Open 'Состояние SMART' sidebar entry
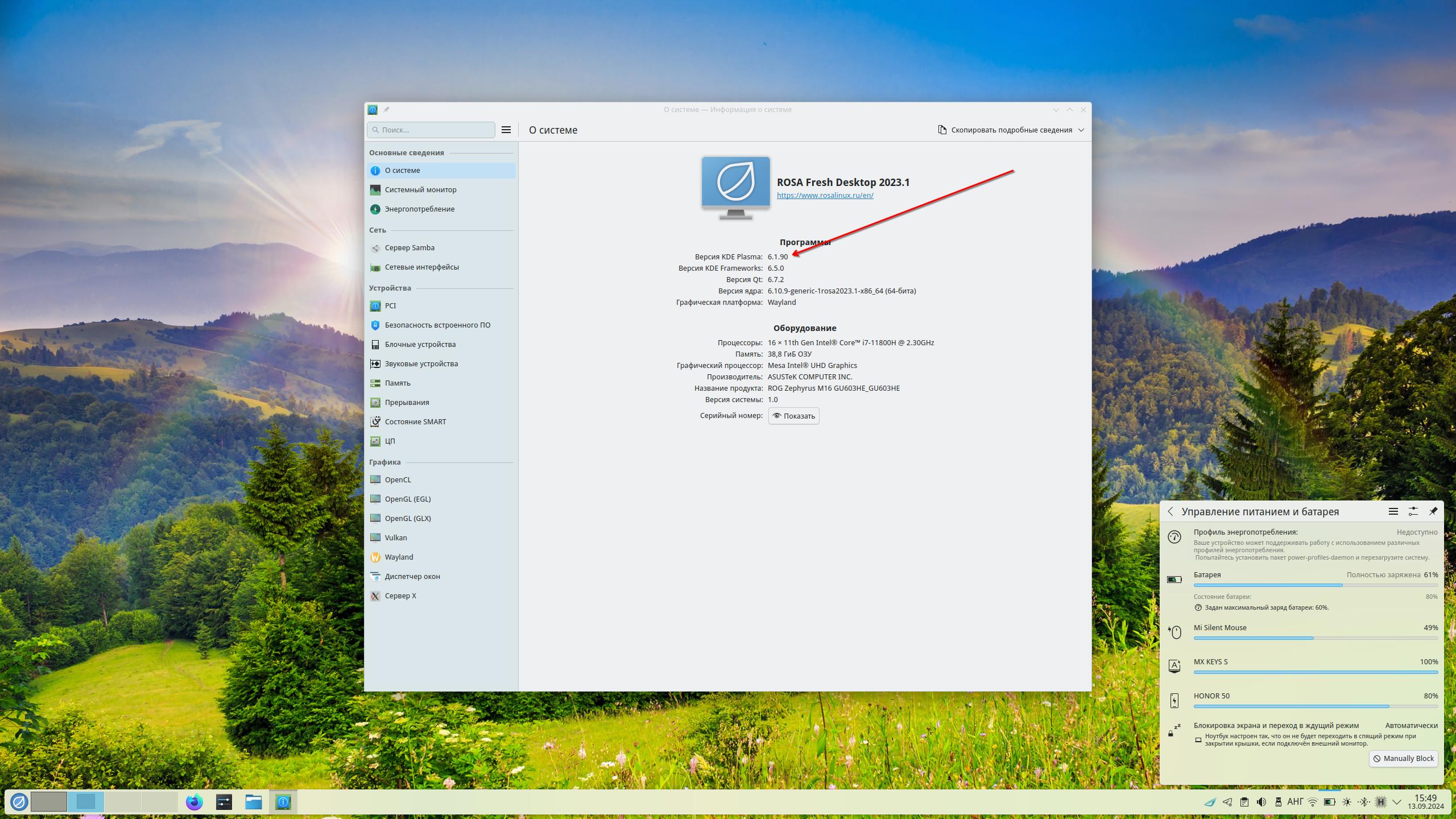The height and width of the screenshot is (819, 1456). pyautogui.click(x=441, y=422)
